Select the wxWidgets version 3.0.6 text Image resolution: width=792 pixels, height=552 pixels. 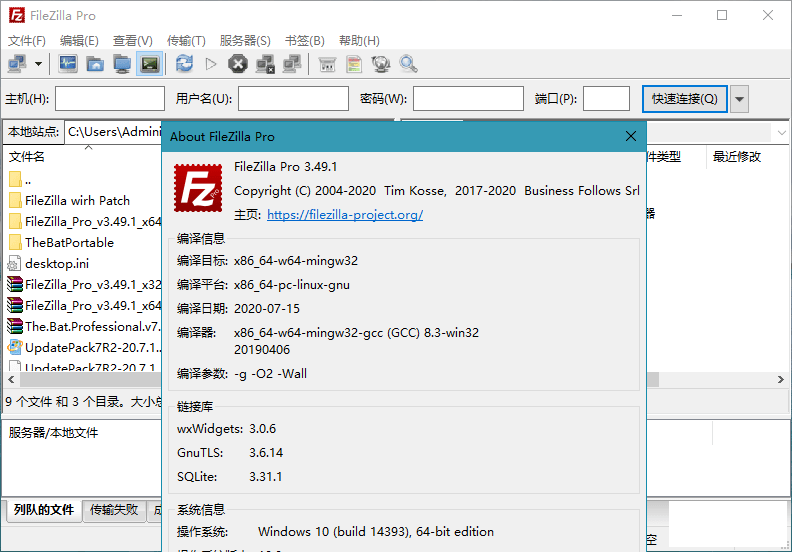(x=263, y=429)
